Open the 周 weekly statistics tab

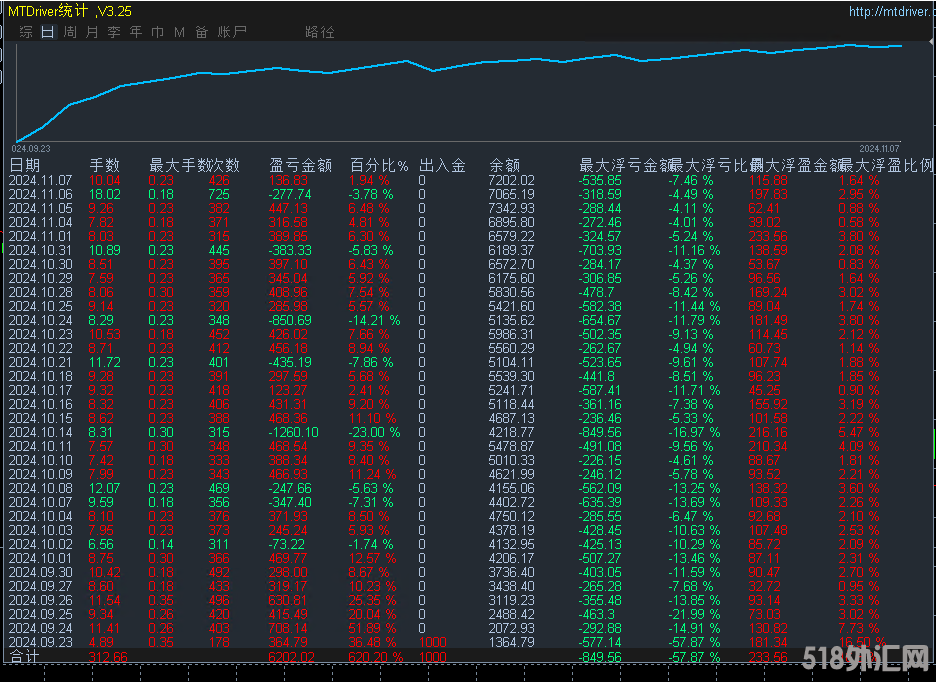70,32
